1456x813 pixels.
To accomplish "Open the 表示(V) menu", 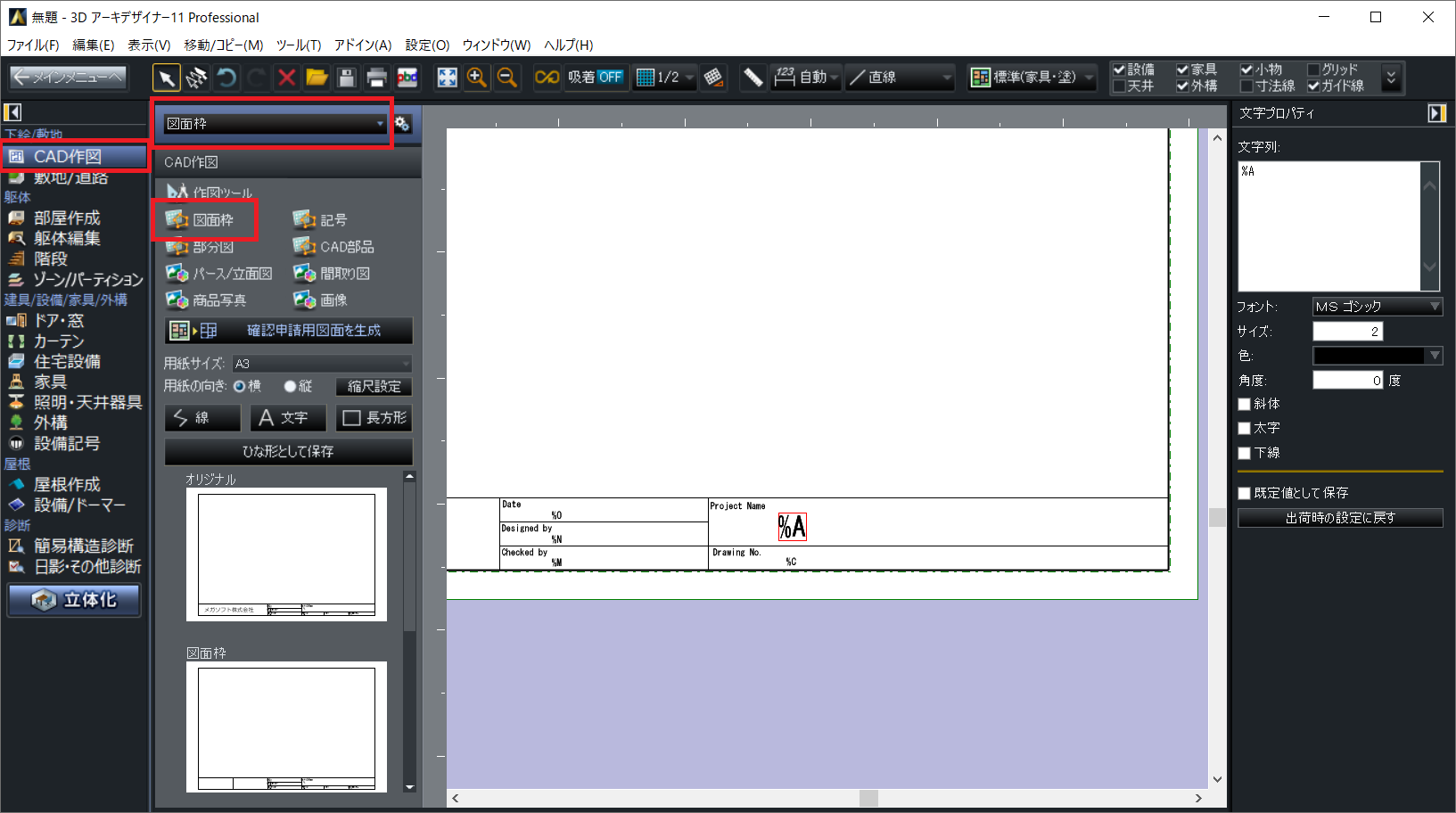I will (148, 45).
